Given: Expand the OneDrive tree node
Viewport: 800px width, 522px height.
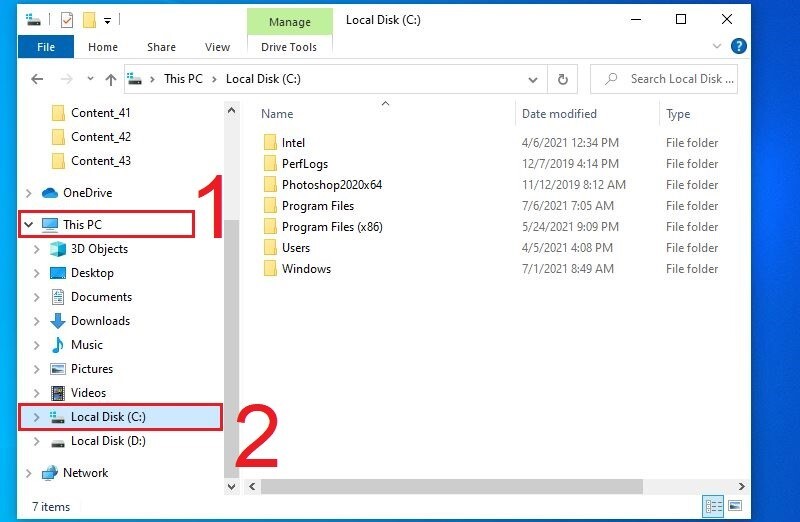Looking at the screenshot, I should [29, 193].
